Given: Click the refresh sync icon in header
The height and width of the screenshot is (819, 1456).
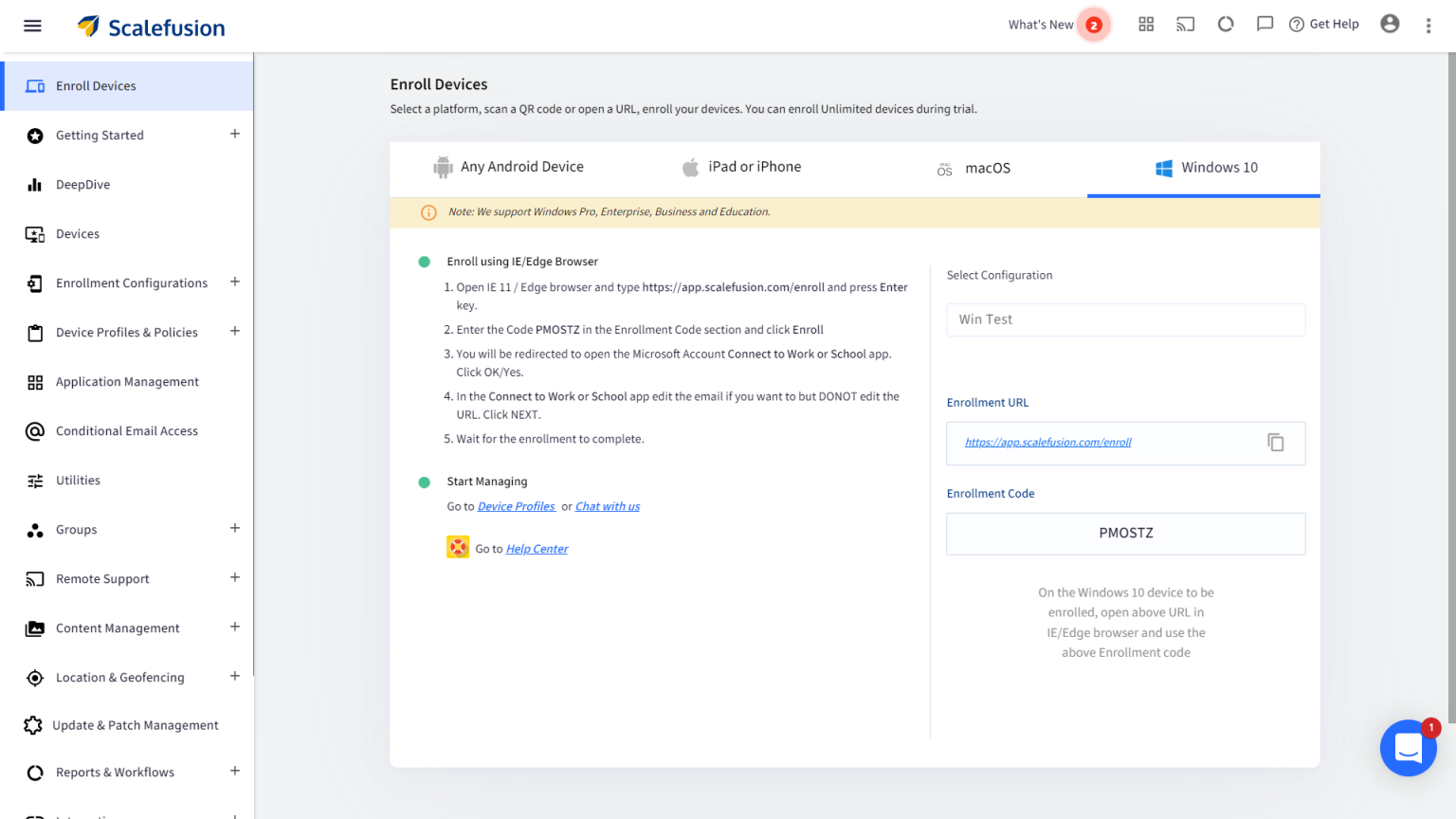Looking at the screenshot, I should (x=1226, y=25).
